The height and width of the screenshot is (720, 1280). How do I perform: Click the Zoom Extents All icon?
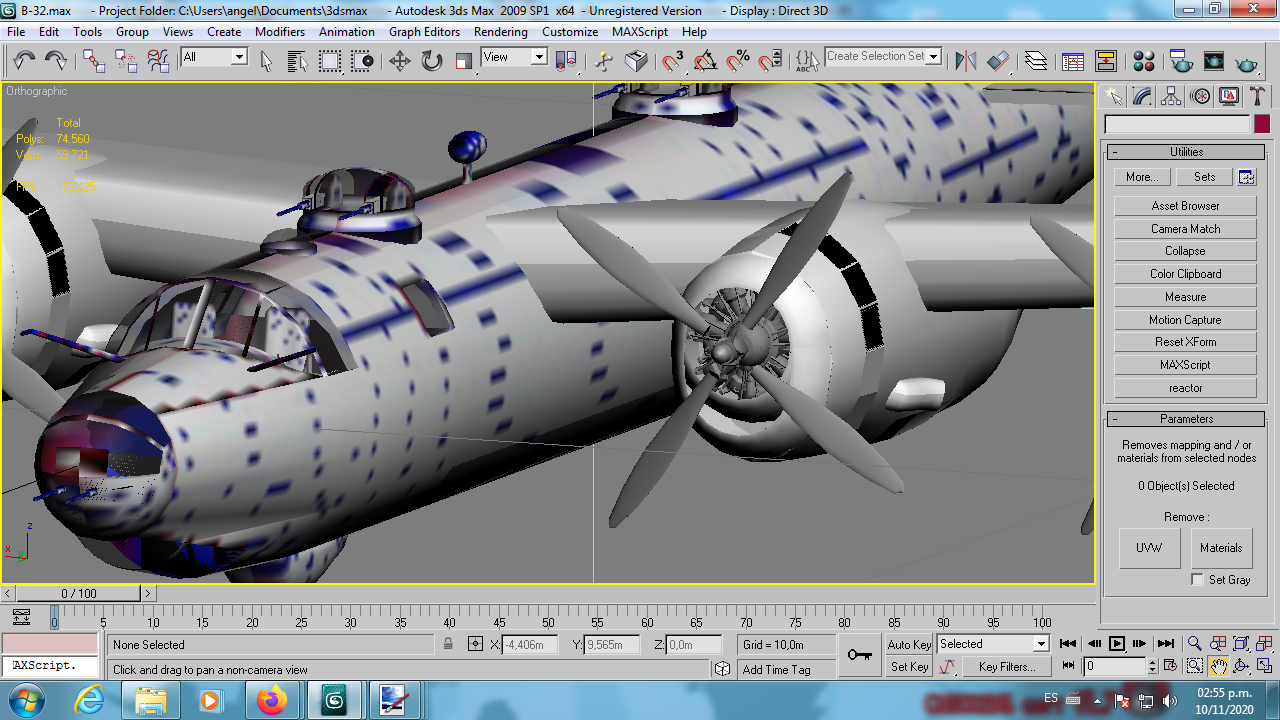click(1264, 644)
